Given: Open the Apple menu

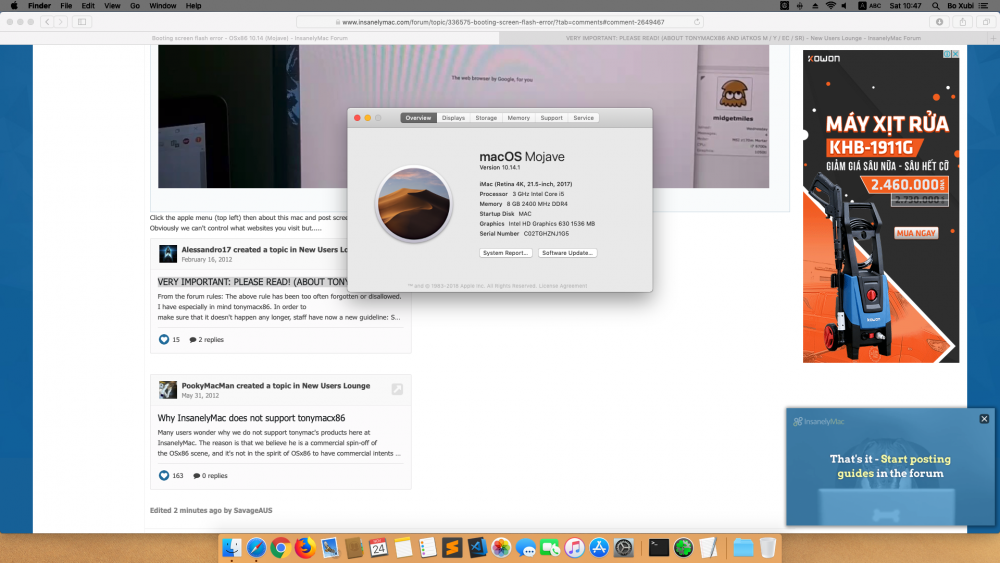Looking at the screenshot, I should tap(14, 6).
